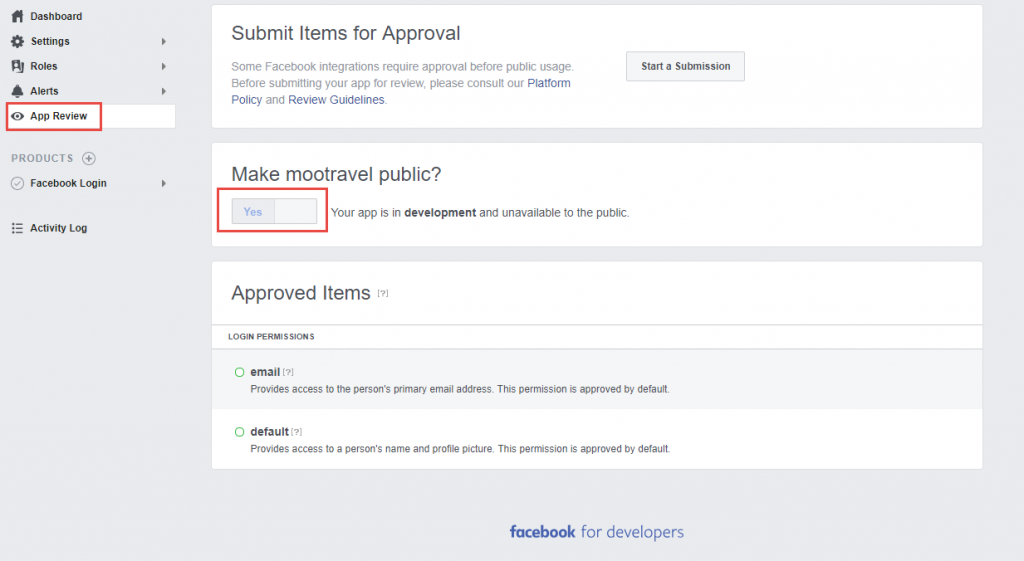
Task: Click the Alerts bell icon
Action: pos(18,91)
